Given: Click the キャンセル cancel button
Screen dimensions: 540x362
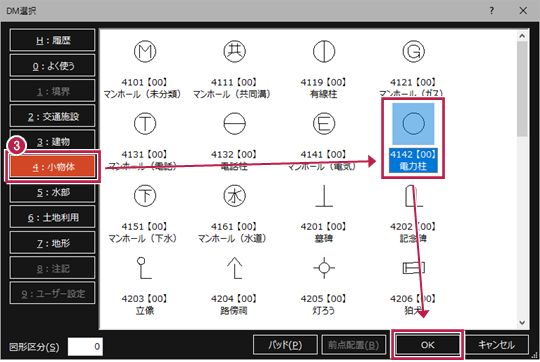Looking at the screenshot, I should click(496, 345).
